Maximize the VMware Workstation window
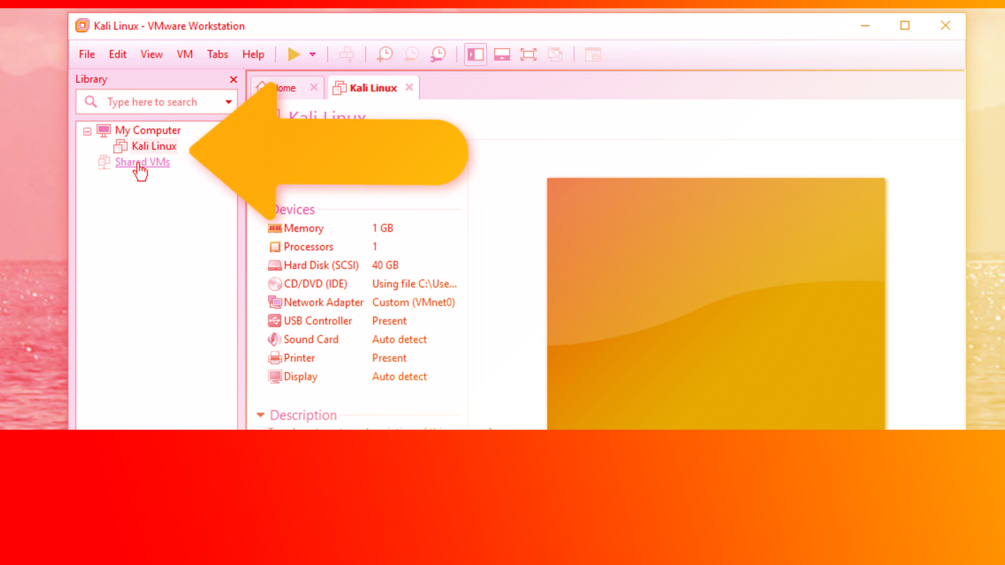 (x=905, y=26)
